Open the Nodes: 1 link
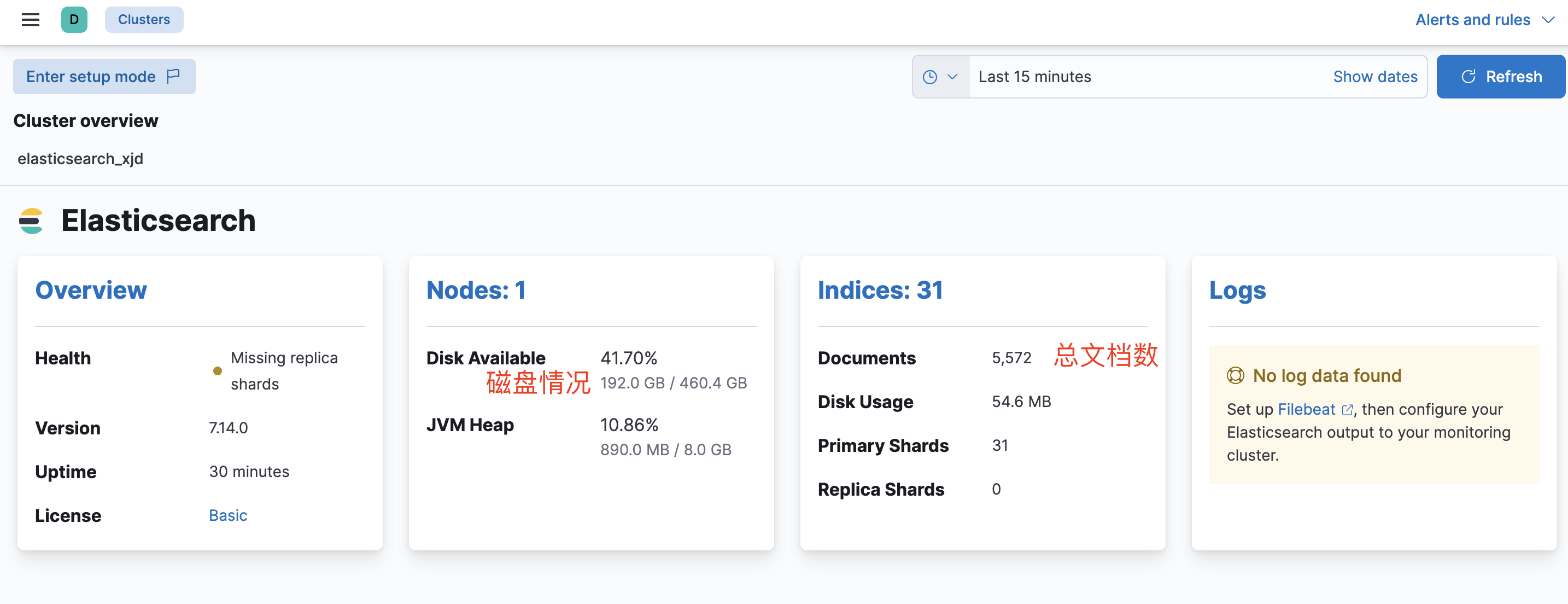The image size is (1568, 604). [x=476, y=291]
